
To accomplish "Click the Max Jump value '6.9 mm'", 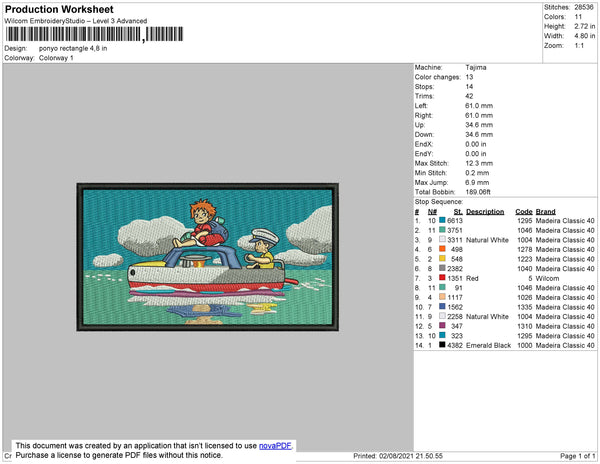I will click(x=477, y=182).
